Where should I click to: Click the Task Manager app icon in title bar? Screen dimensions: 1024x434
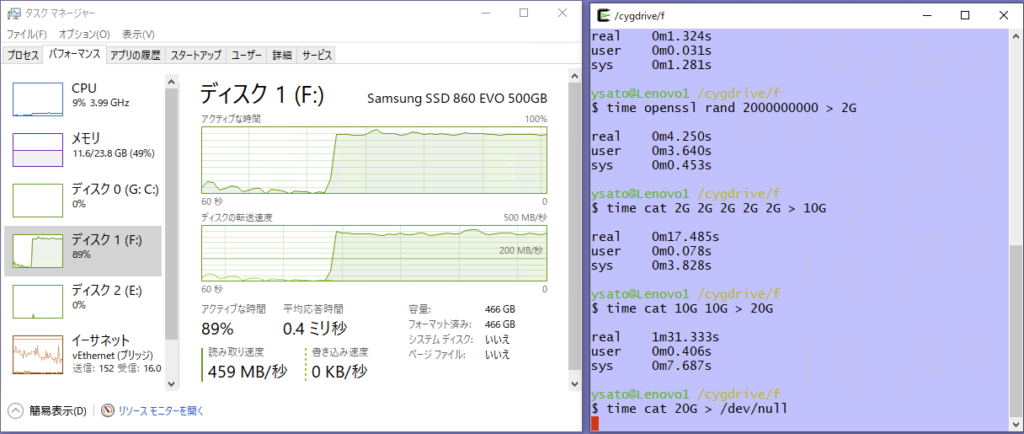click(x=12, y=14)
